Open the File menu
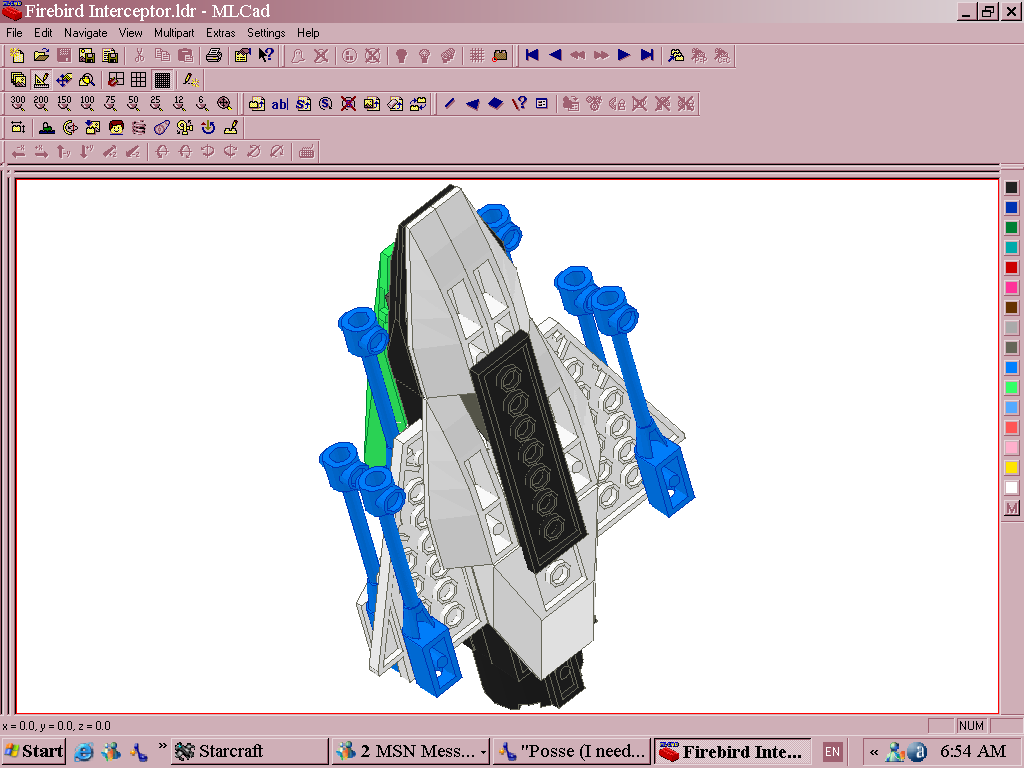 pos(14,33)
